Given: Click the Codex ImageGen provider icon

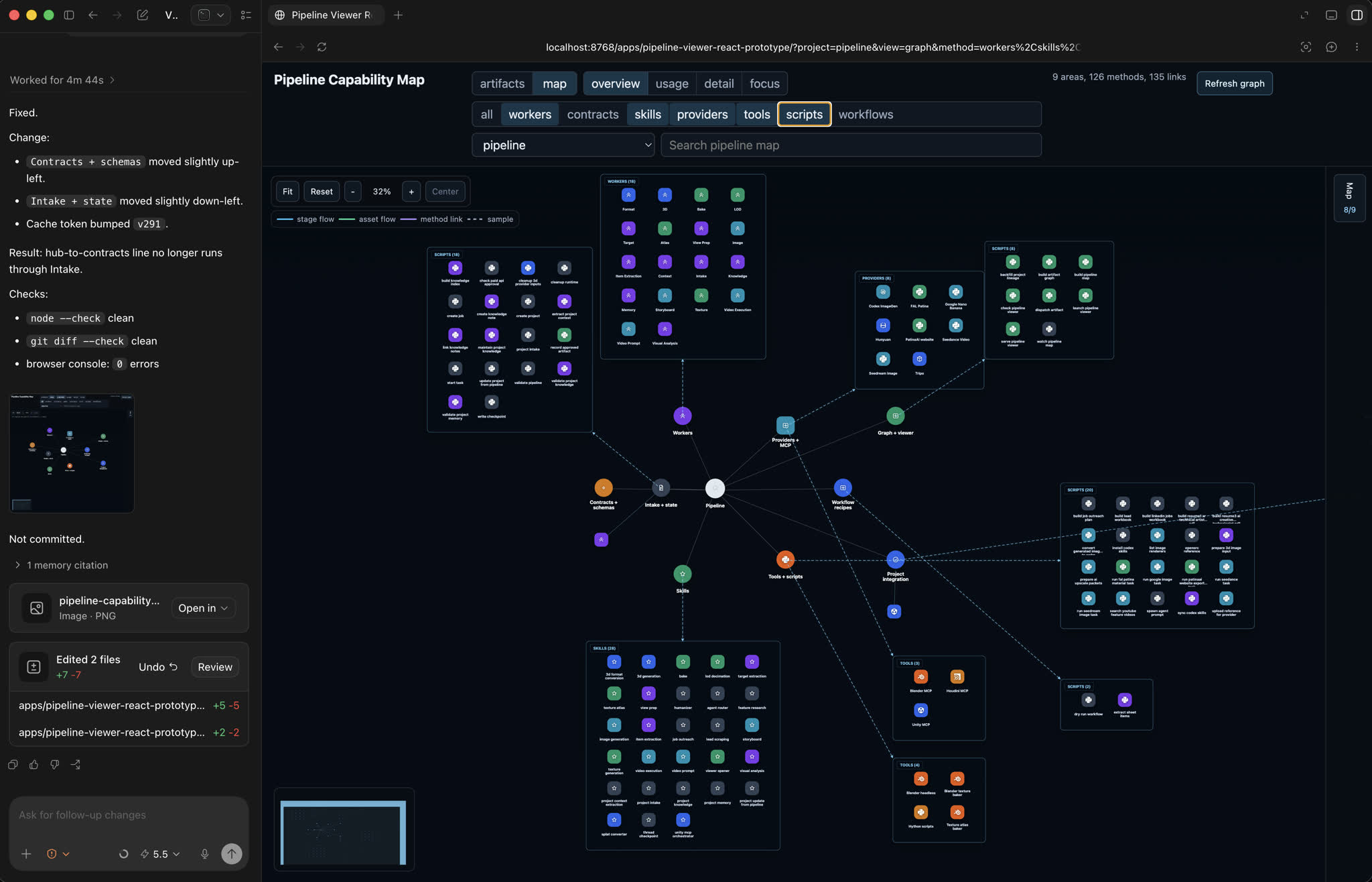Looking at the screenshot, I should (x=883, y=292).
